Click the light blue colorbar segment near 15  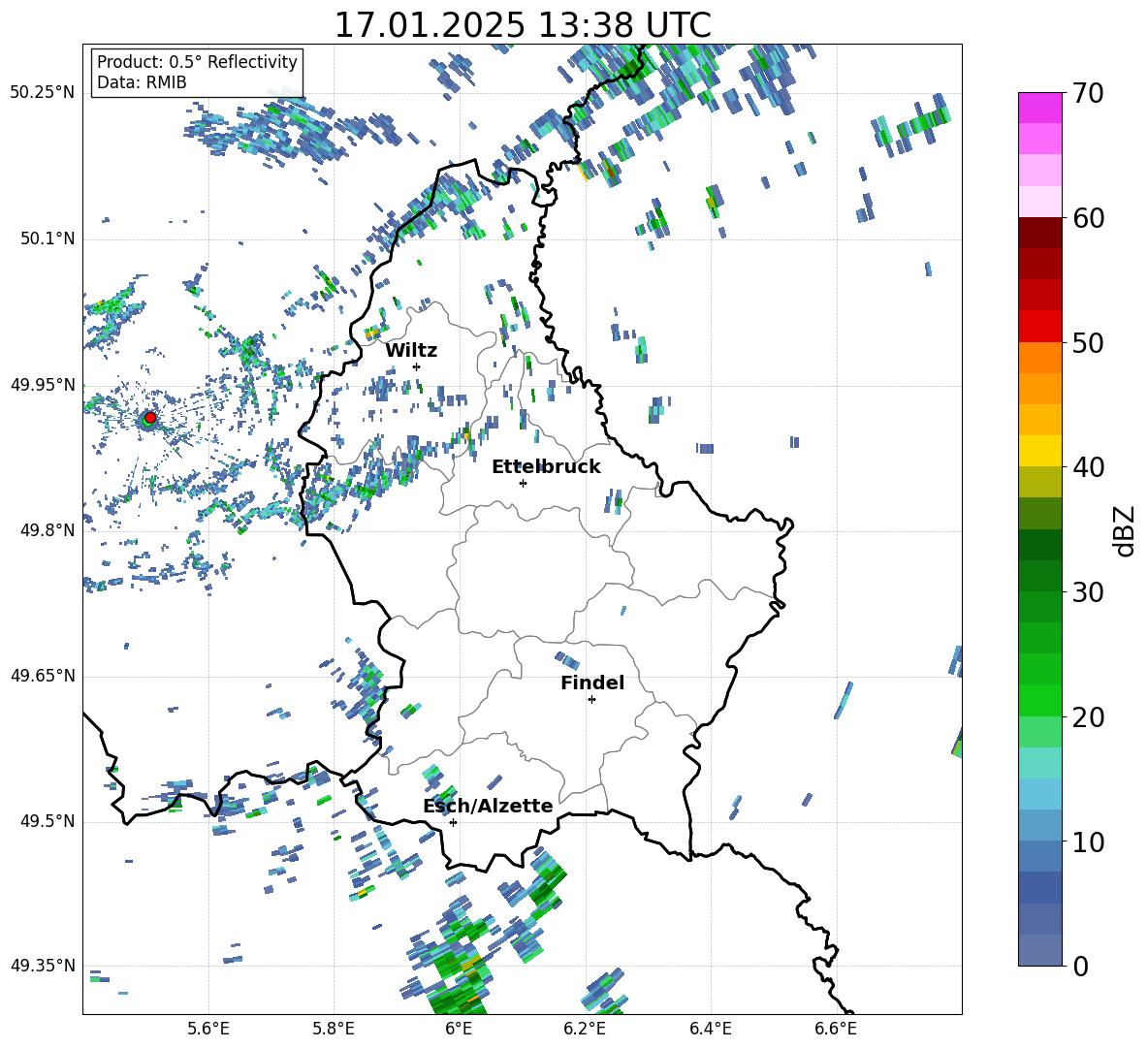[x=1039, y=794]
